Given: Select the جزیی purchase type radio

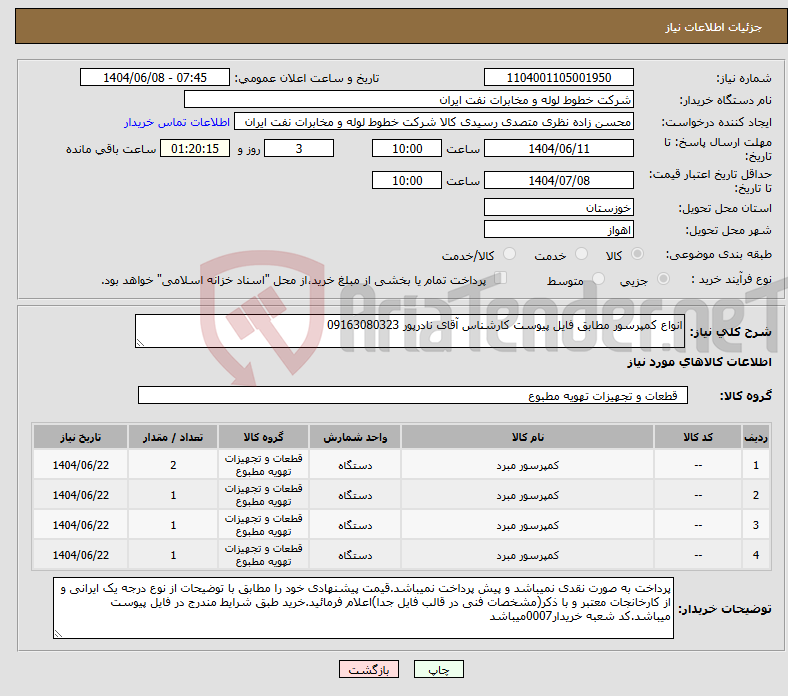Looking at the screenshot, I should pos(663,278).
